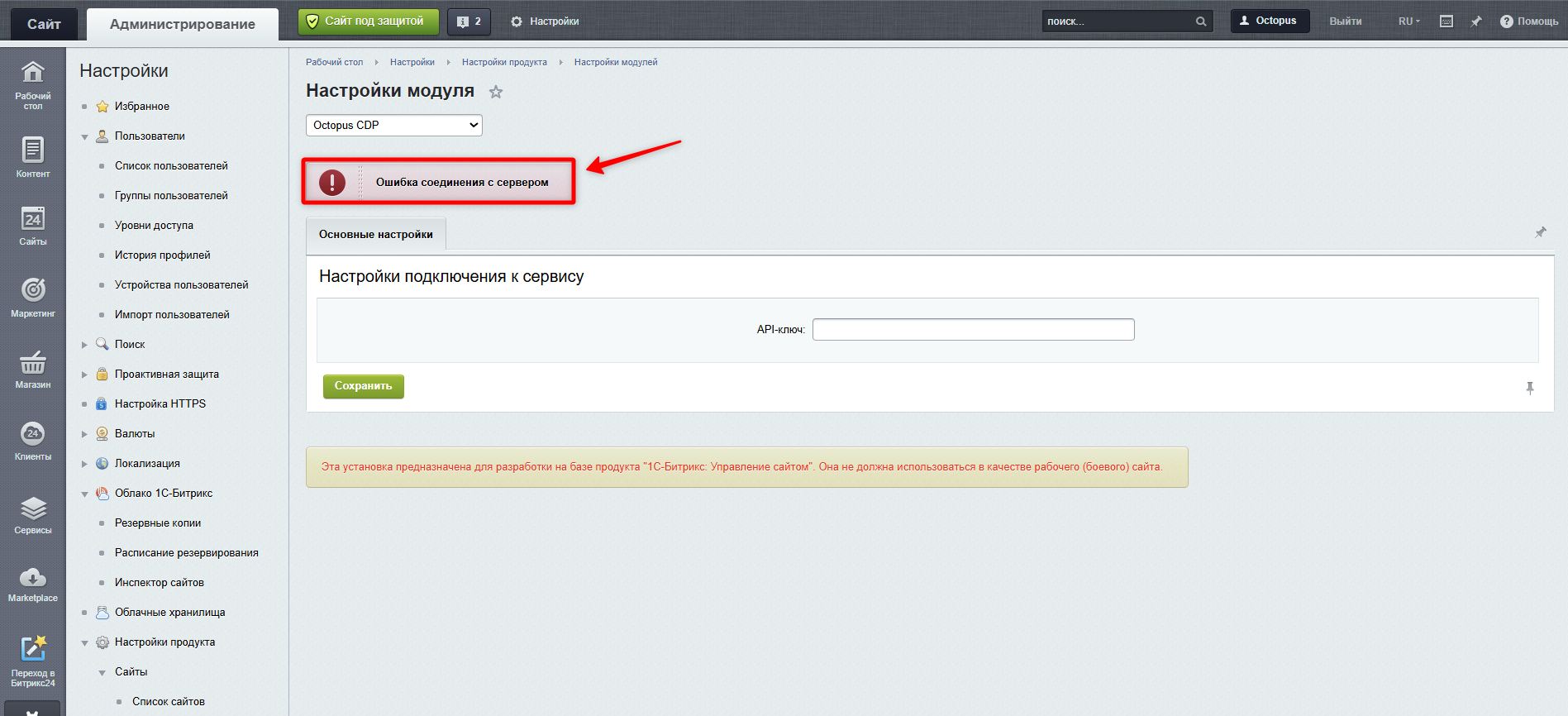The height and width of the screenshot is (716, 1568).
Task: Add page to favorites with the star icon
Action: (x=496, y=92)
